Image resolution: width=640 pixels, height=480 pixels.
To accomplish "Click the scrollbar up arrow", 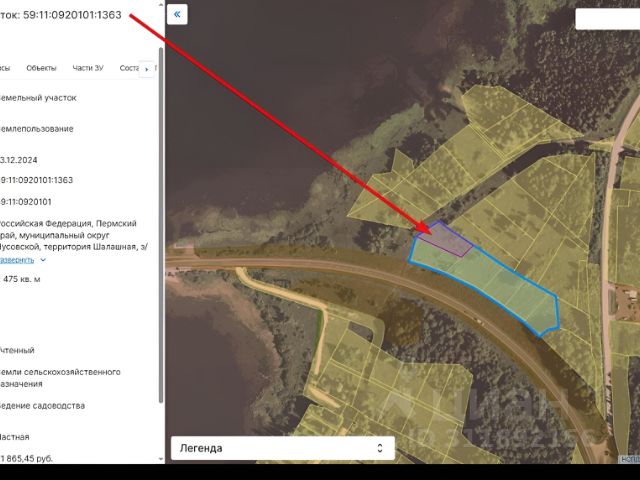I will (160, 5).
